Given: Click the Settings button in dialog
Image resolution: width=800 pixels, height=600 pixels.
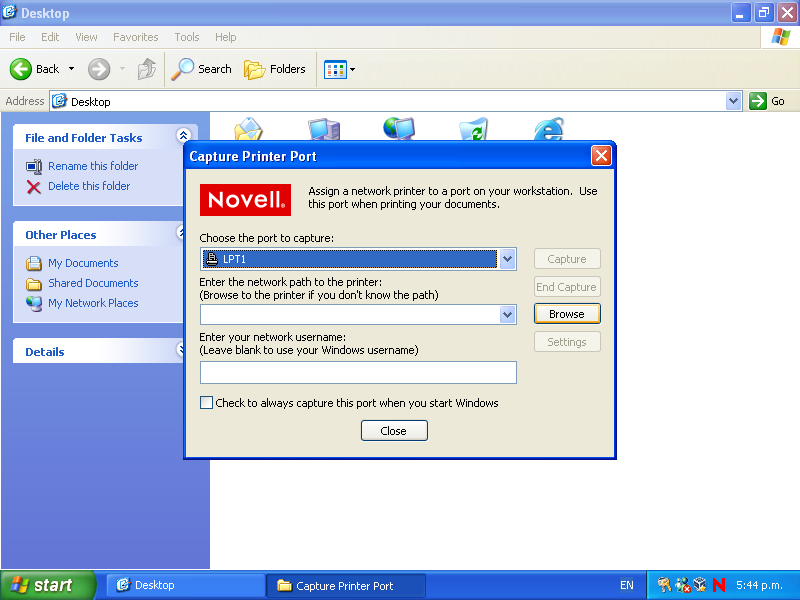Looking at the screenshot, I should (567, 342).
